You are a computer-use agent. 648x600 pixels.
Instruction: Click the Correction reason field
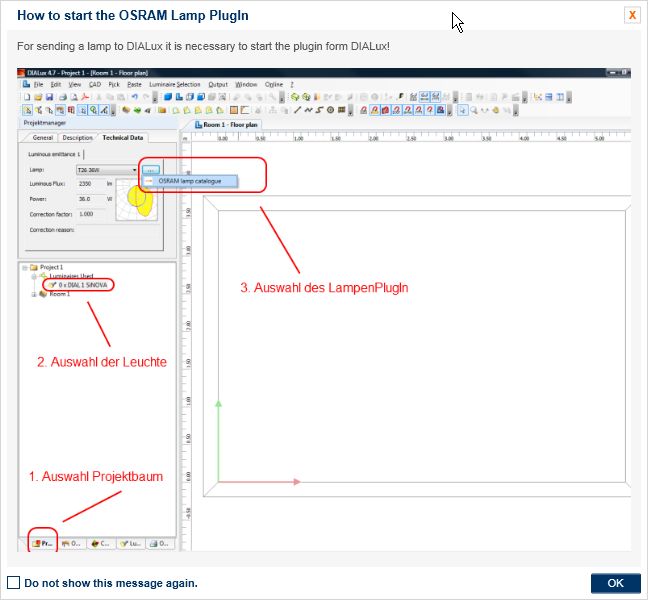click(x=117, y=230)
